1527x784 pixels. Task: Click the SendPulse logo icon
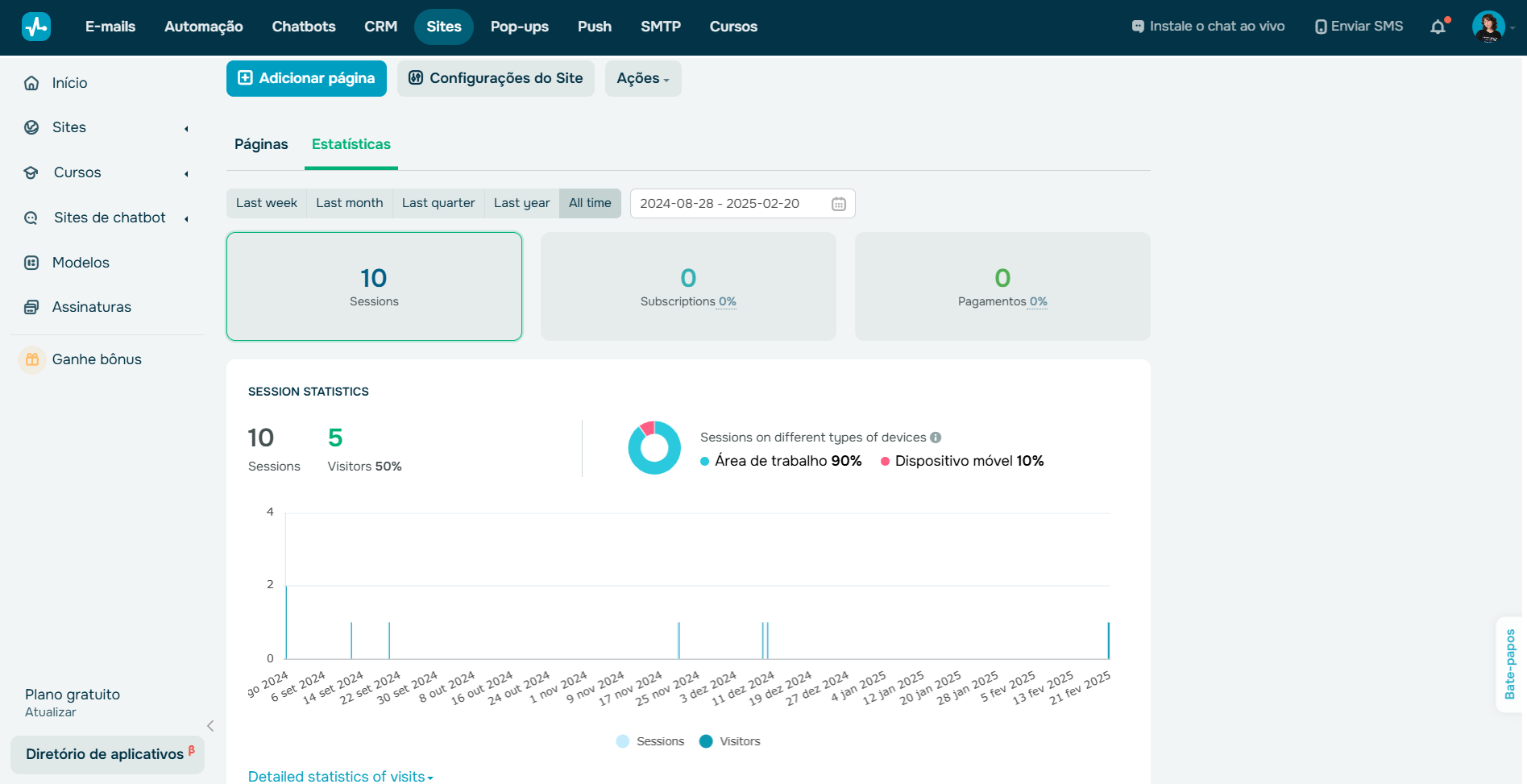click(35, 26)
